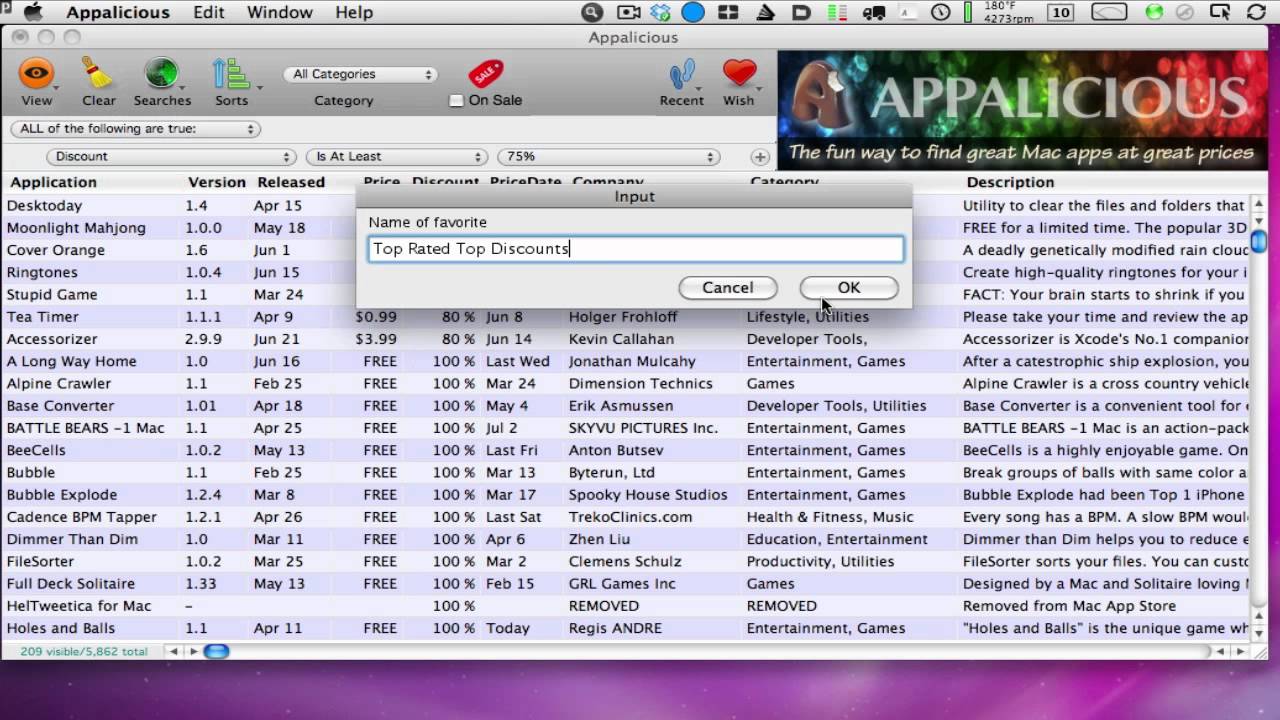The image size is (1280, 720).
Task: Click the horizontal scrollbar blue thumb
Action: (x=216, y=652)
